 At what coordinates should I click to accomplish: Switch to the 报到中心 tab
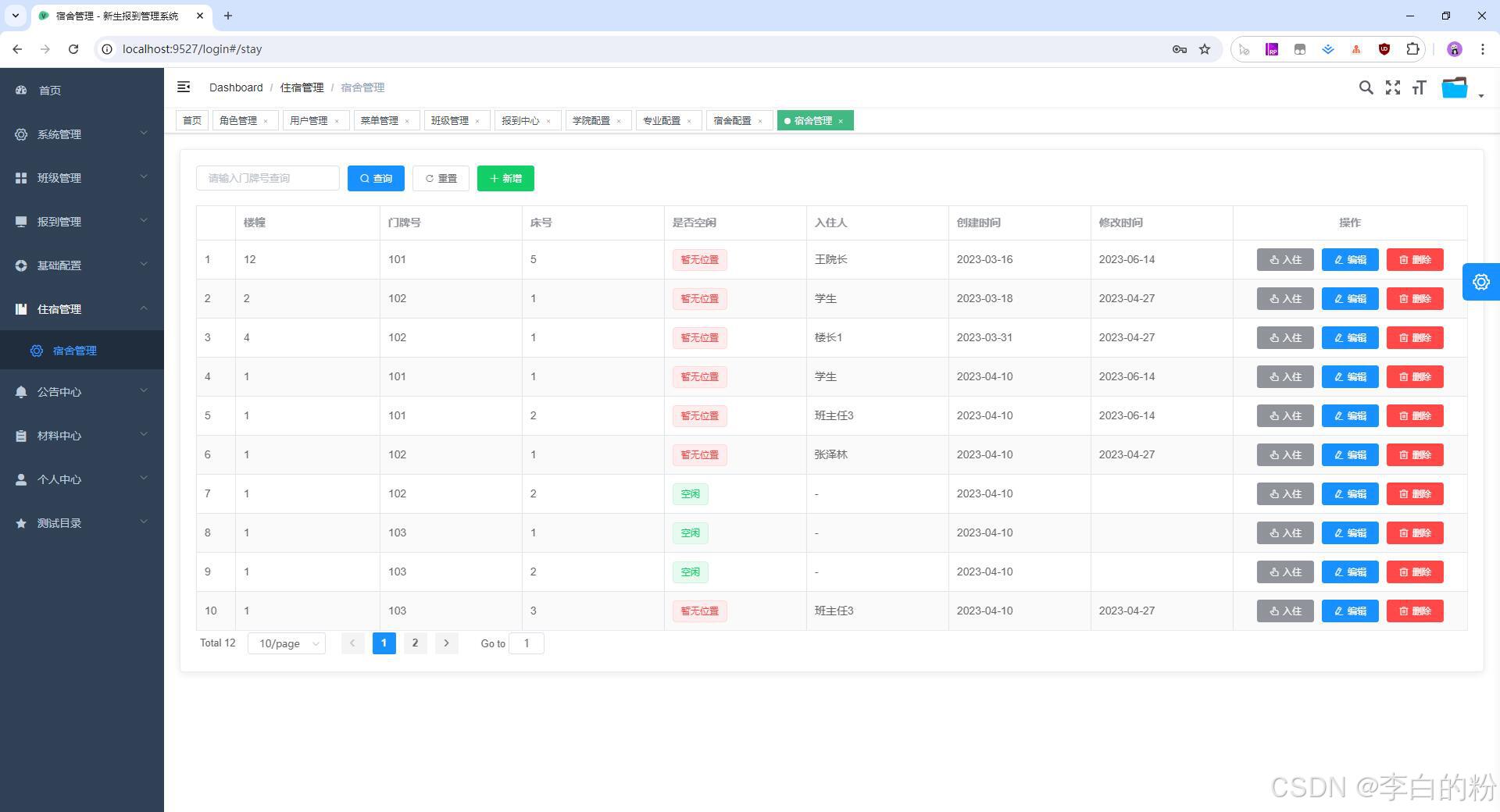coord(520,121)
